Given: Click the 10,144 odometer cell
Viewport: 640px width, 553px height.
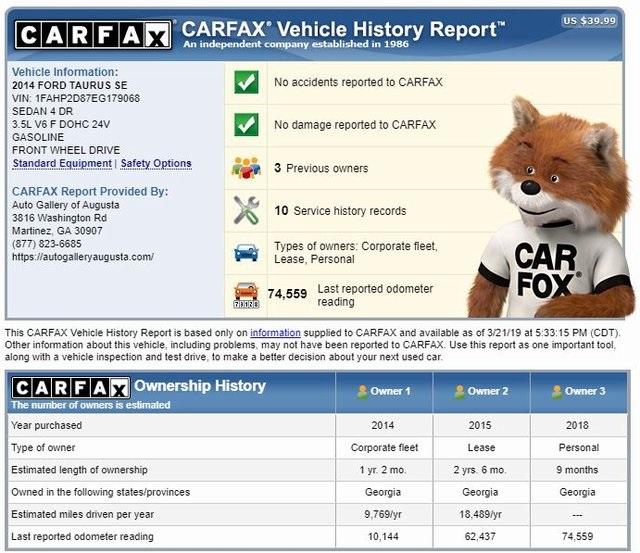Looking at the screenshot, I should [x=383, y=536].
